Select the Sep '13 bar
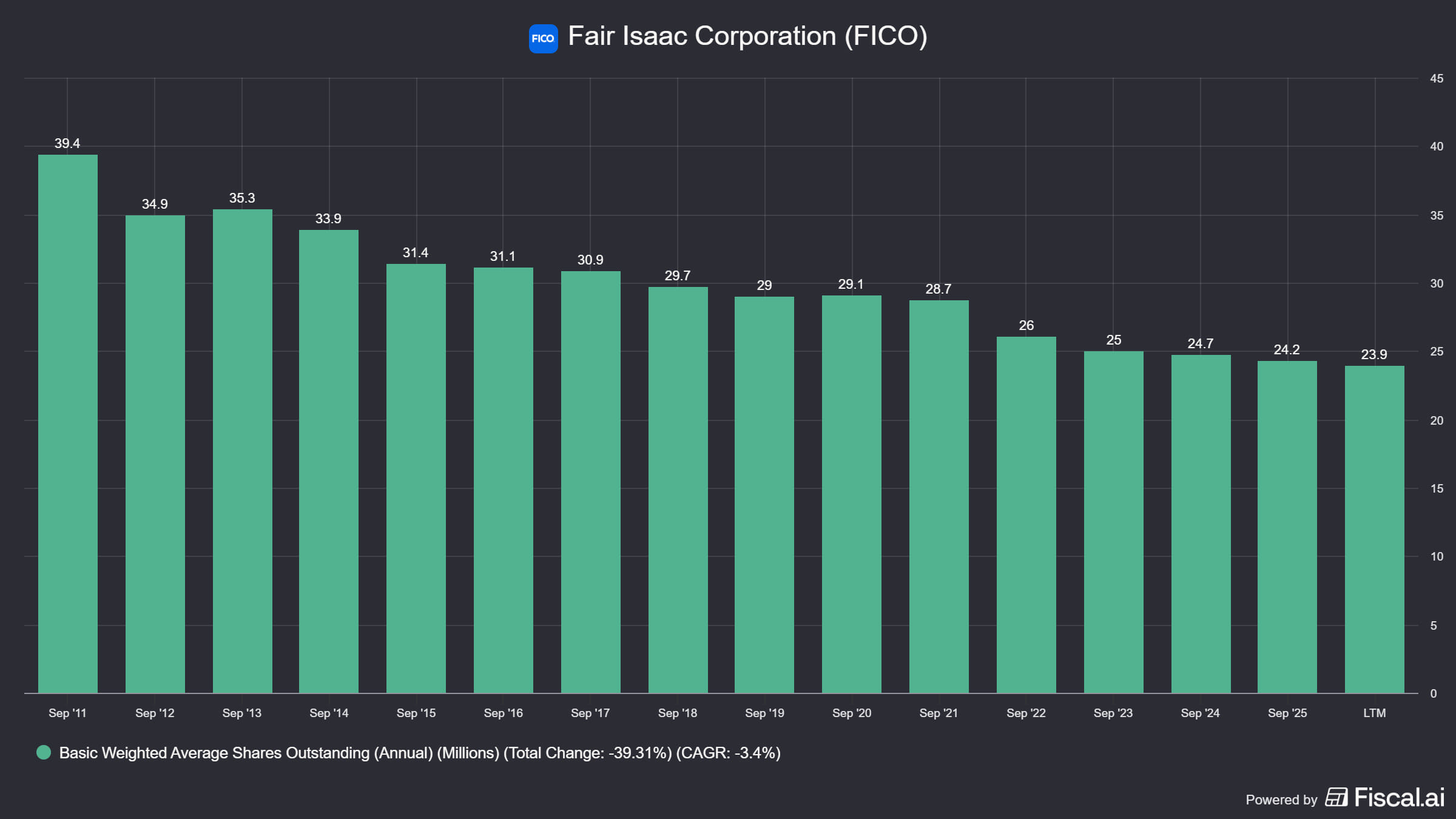This screenshot has height=819, width=1456. tap(243, 451)
